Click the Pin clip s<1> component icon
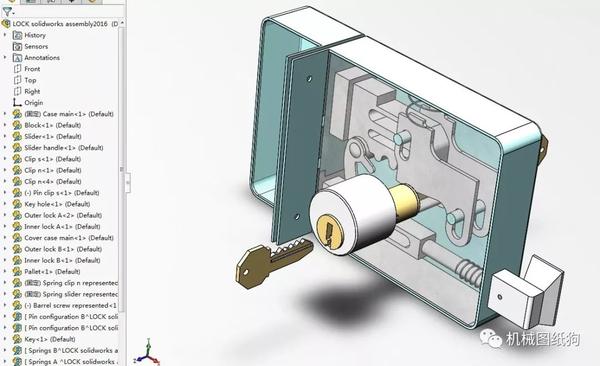The width and height of the screenshot is (600, 366). [17, 193]
